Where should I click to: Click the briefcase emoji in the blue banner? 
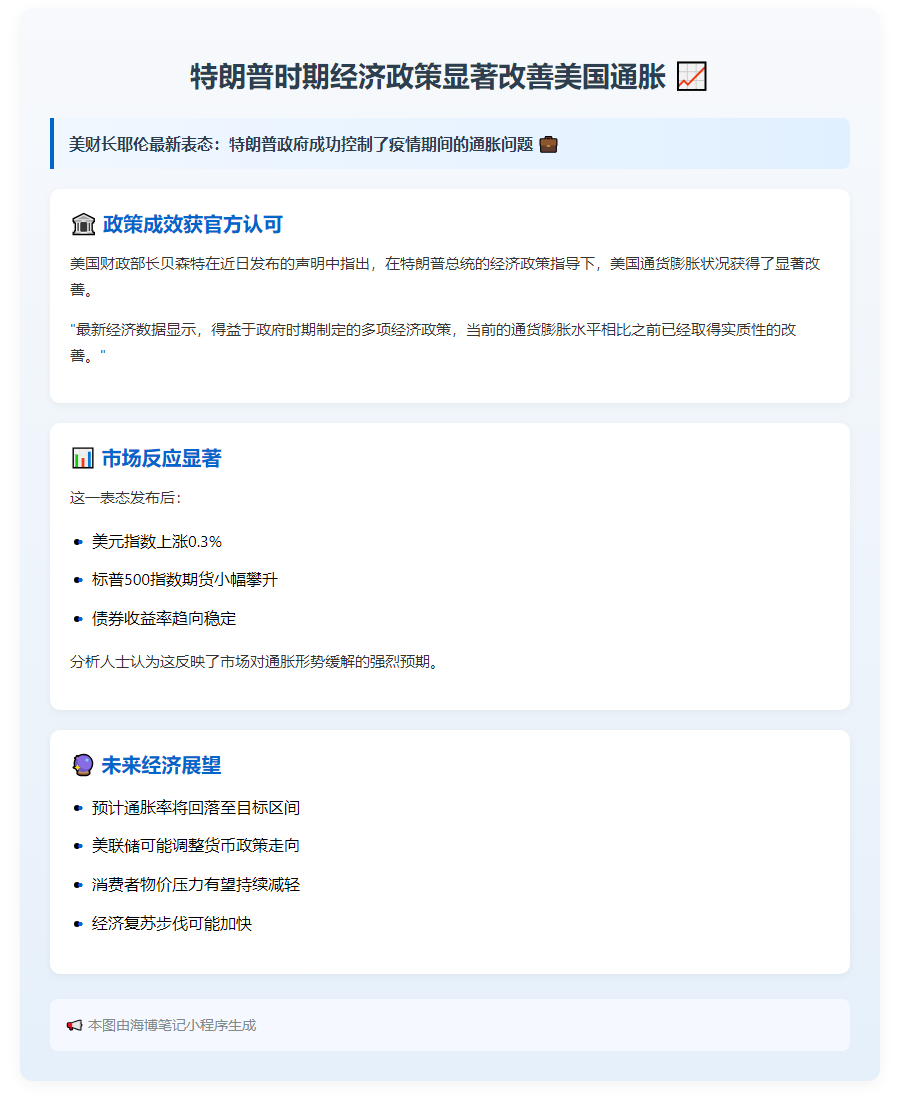[549, 145]
